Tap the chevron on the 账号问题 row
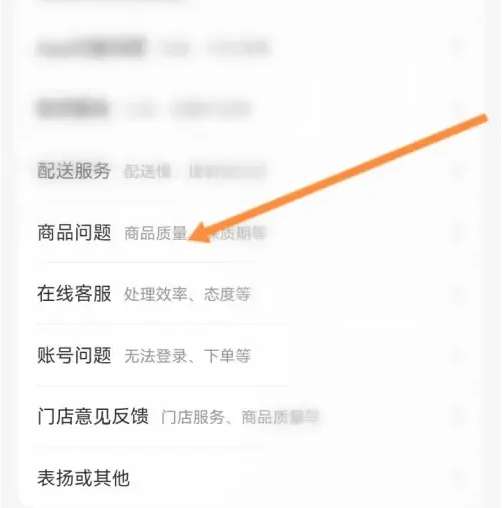Image resolution: width=502 pixels, height=508 pixels. [460, 355]
